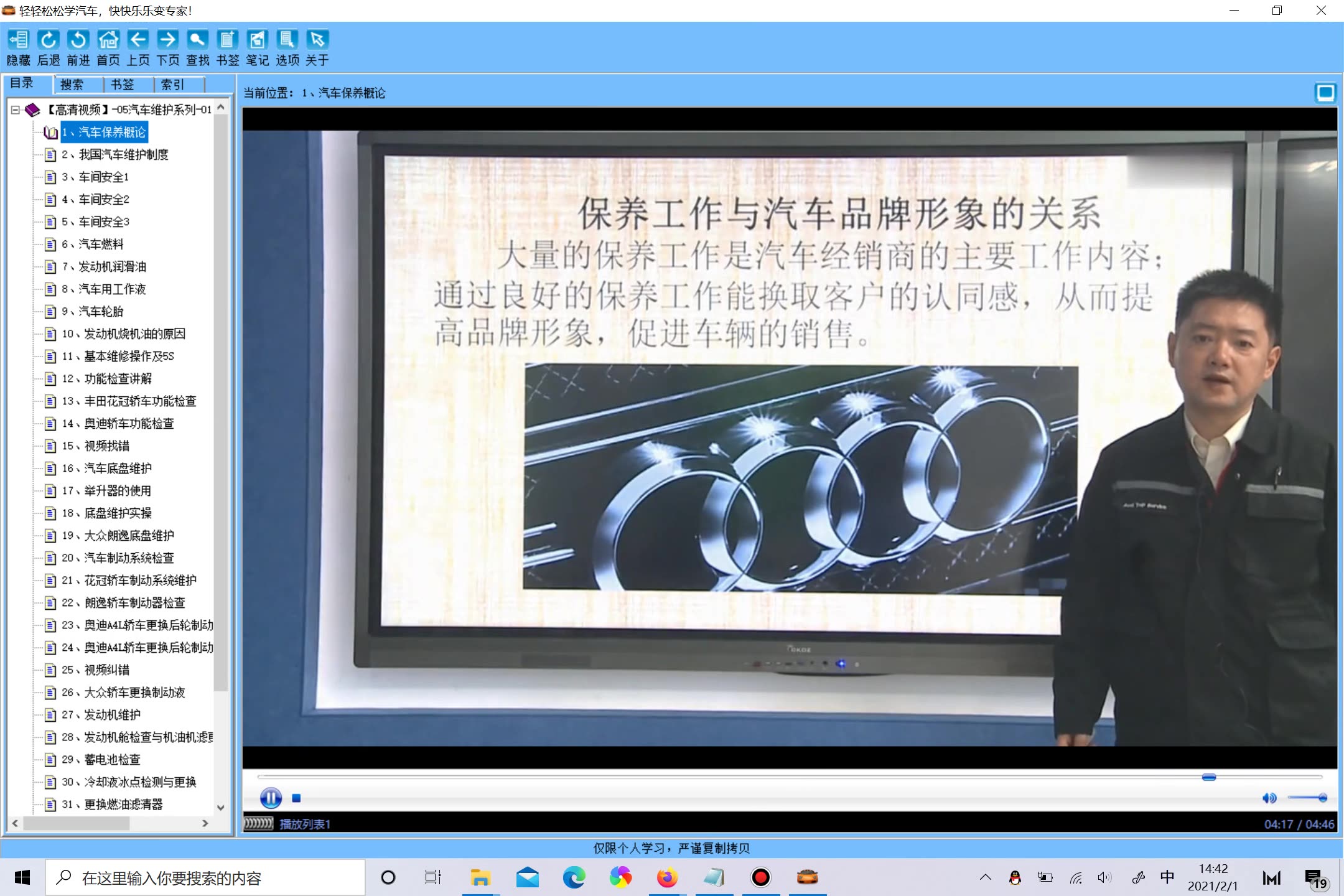The width and height of the screenshot is (1344, 896).
Task: Open chapter 17、举升器的使用
Action: [106, 491]
